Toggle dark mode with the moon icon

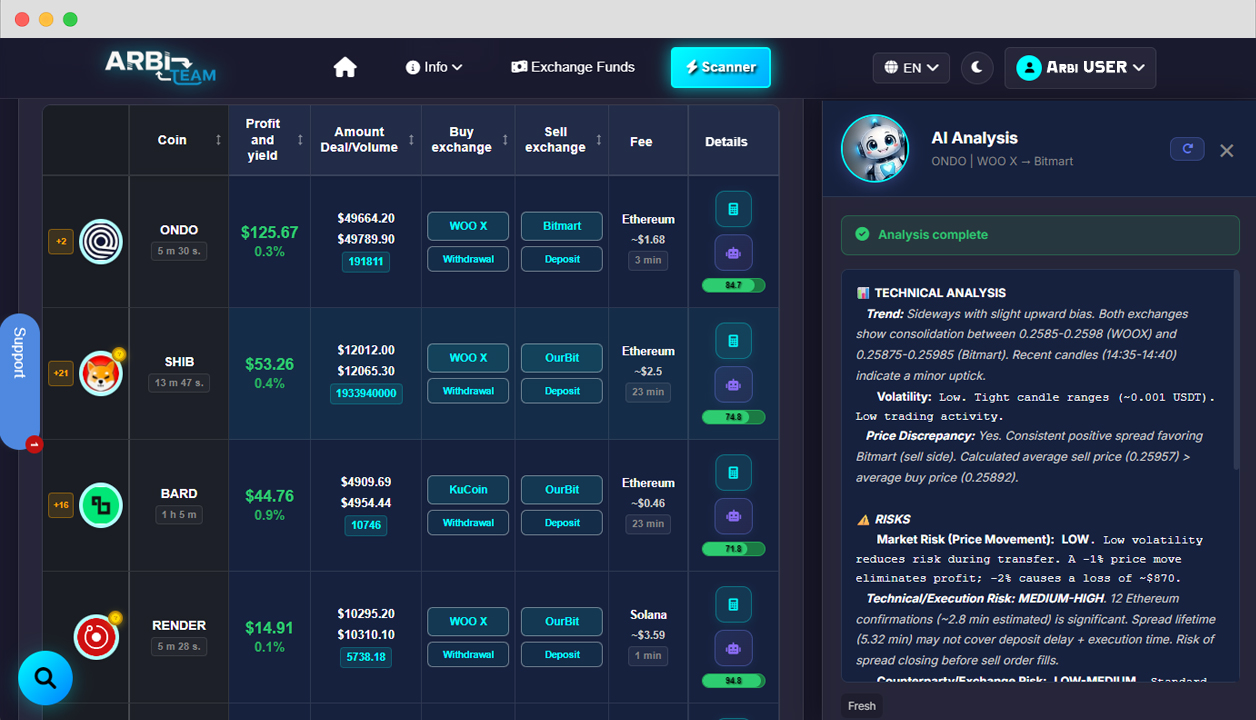tap(977, 68)
